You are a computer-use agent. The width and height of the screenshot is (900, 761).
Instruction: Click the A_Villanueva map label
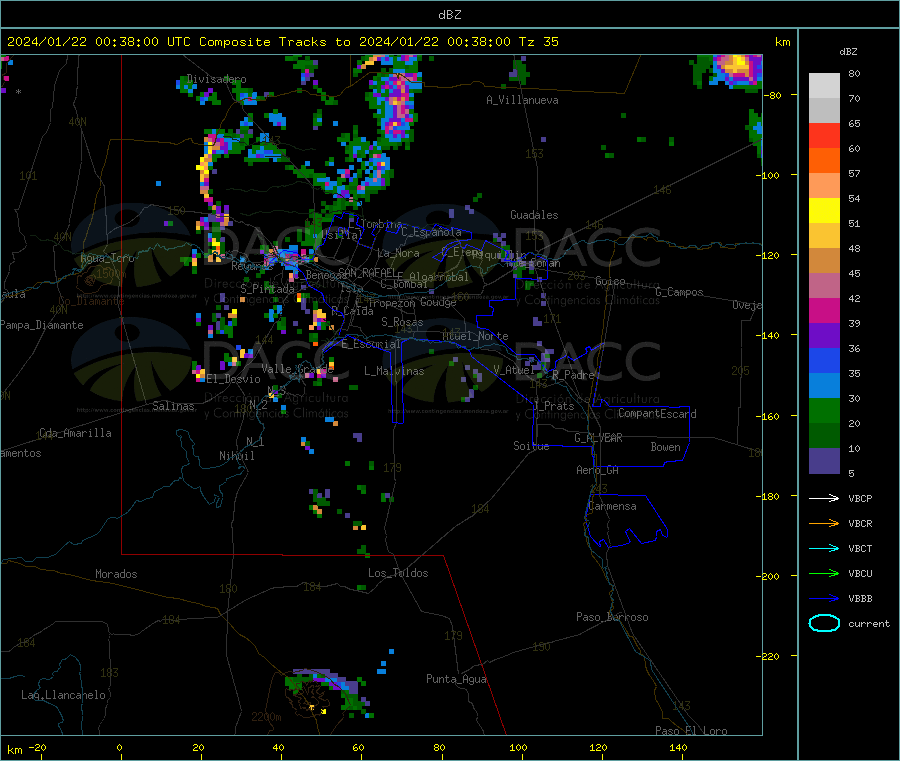(522, 100)
